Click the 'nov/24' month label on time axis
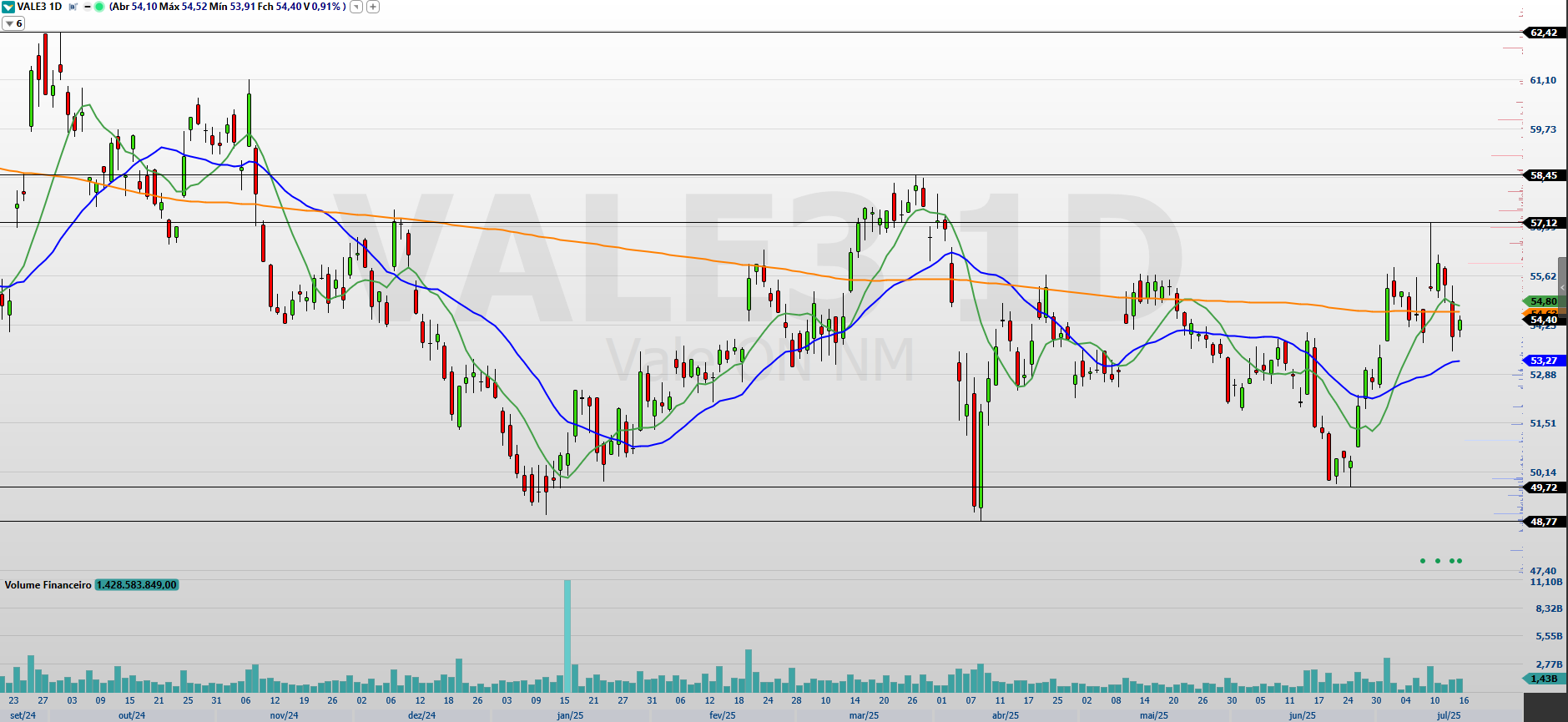Screen dimensions: 1568x722 click(x=284, y=715)
